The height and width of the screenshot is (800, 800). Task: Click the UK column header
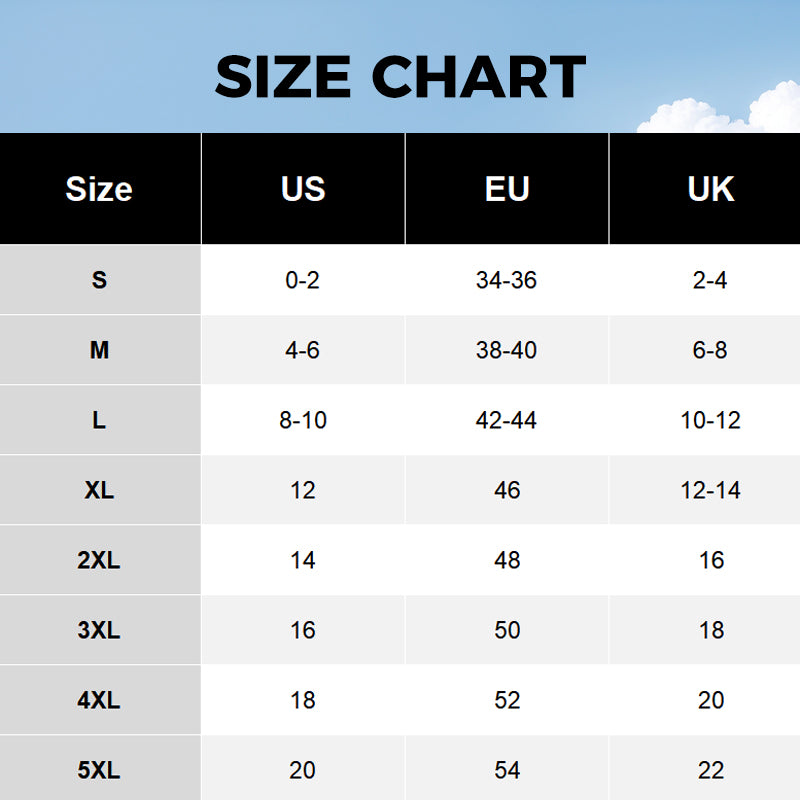[711, 189]
